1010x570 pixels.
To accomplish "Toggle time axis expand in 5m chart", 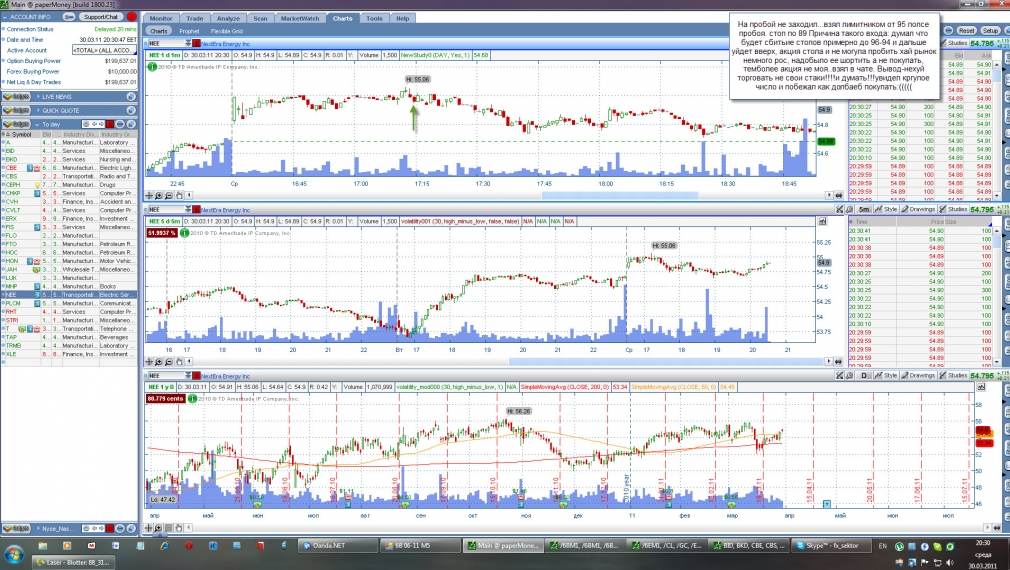I will click(839, 362).
